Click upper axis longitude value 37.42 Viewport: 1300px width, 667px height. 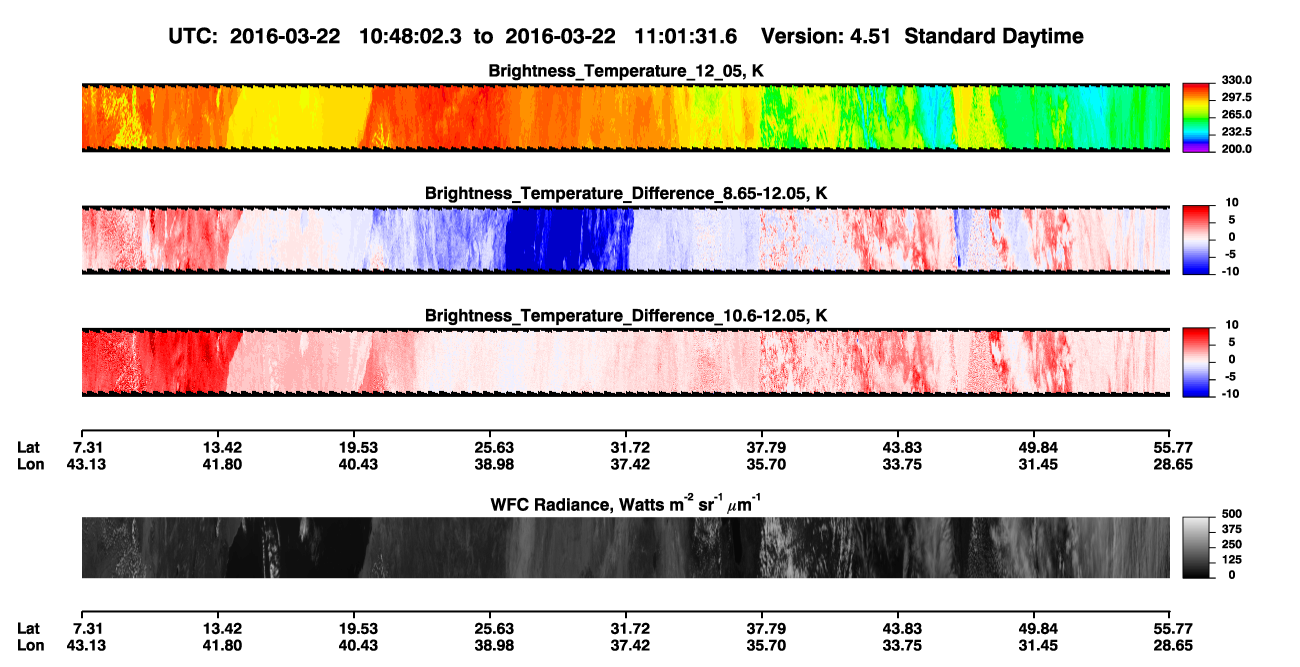629,464
